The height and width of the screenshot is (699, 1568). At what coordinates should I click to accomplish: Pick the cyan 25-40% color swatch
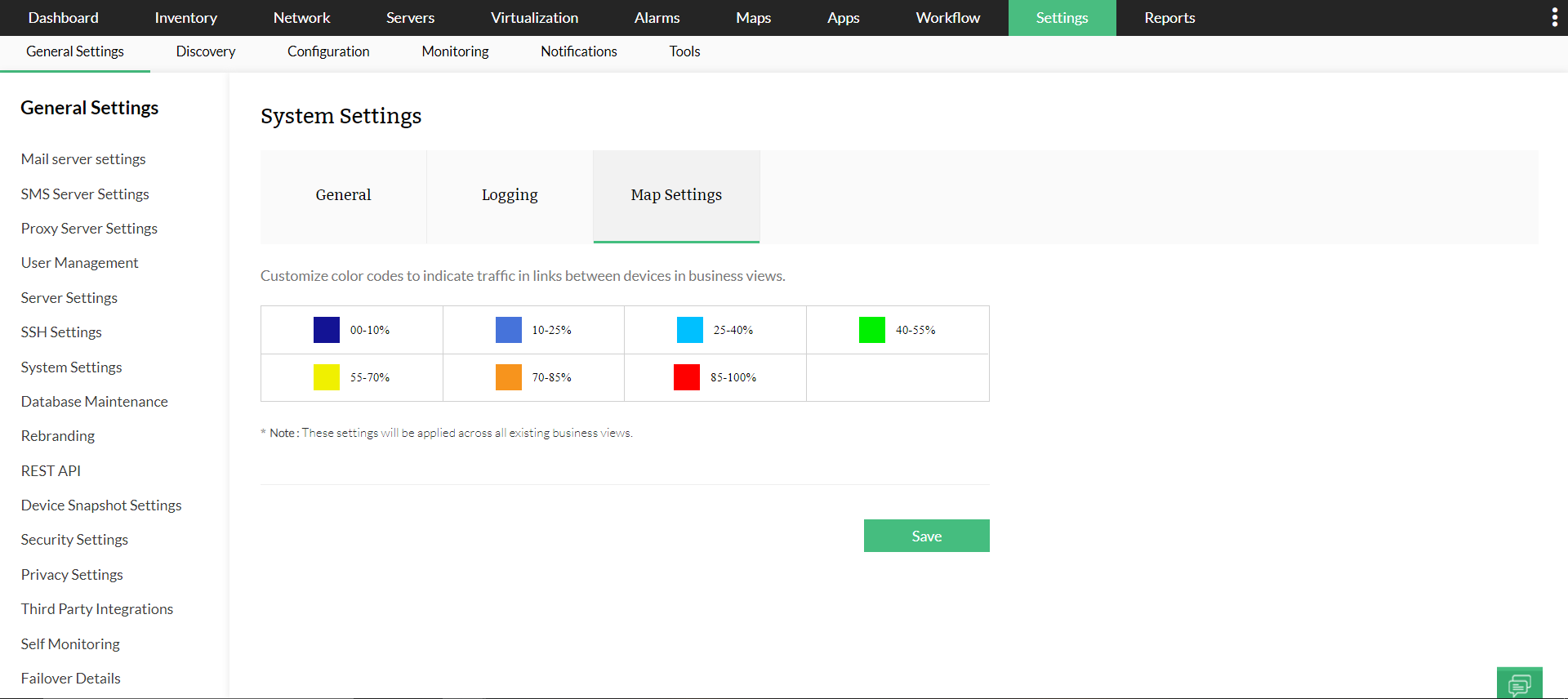[690, 330]
